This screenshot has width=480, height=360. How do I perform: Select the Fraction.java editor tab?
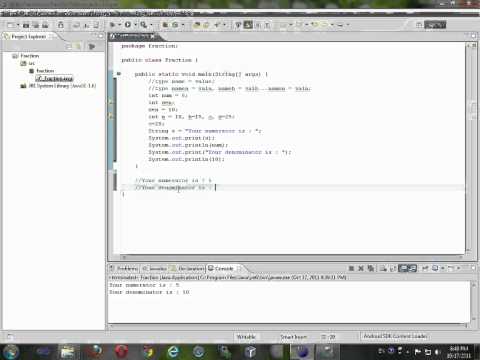tap(132, 36)
